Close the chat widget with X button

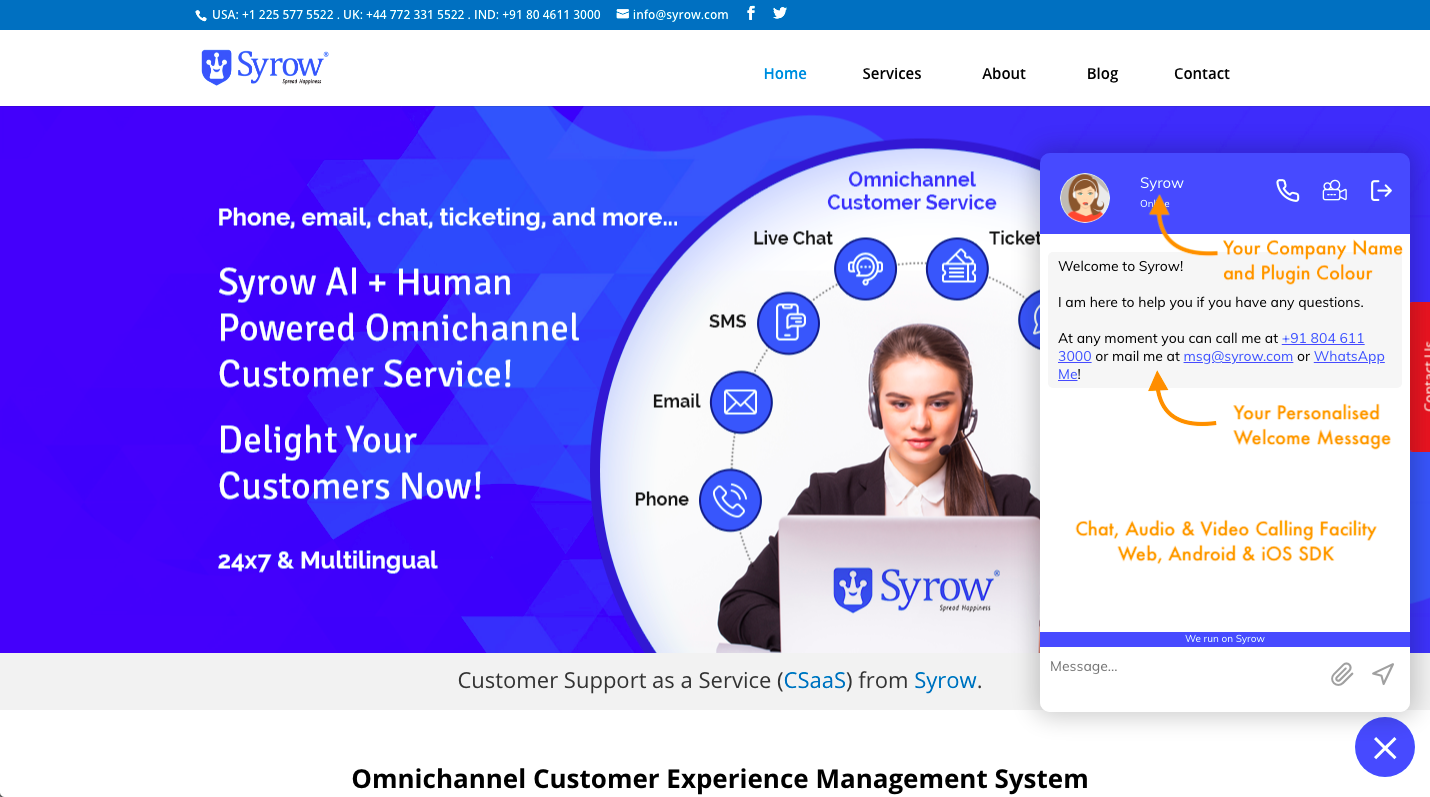1385,747
